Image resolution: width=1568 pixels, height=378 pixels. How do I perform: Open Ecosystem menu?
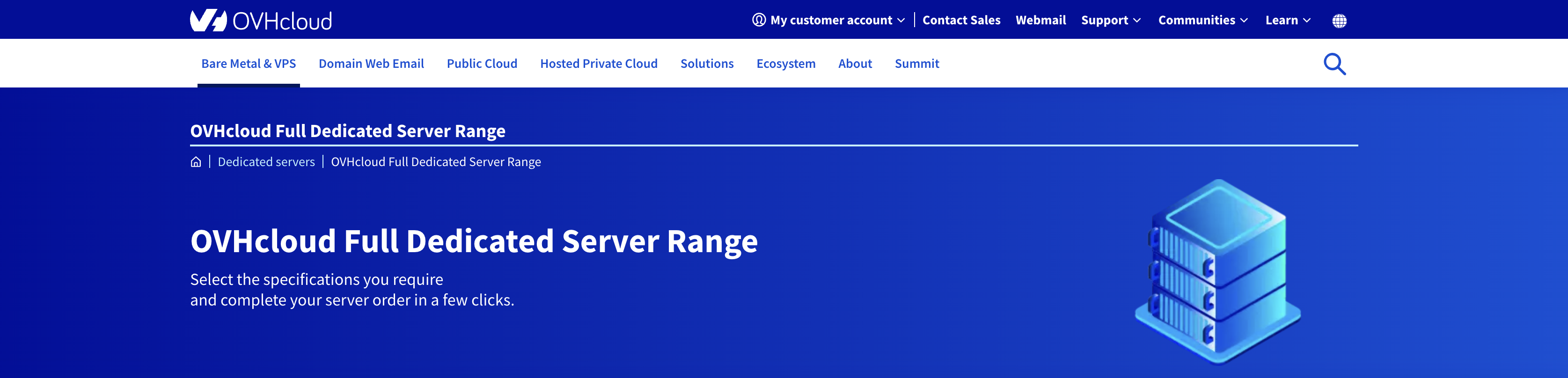786,63
